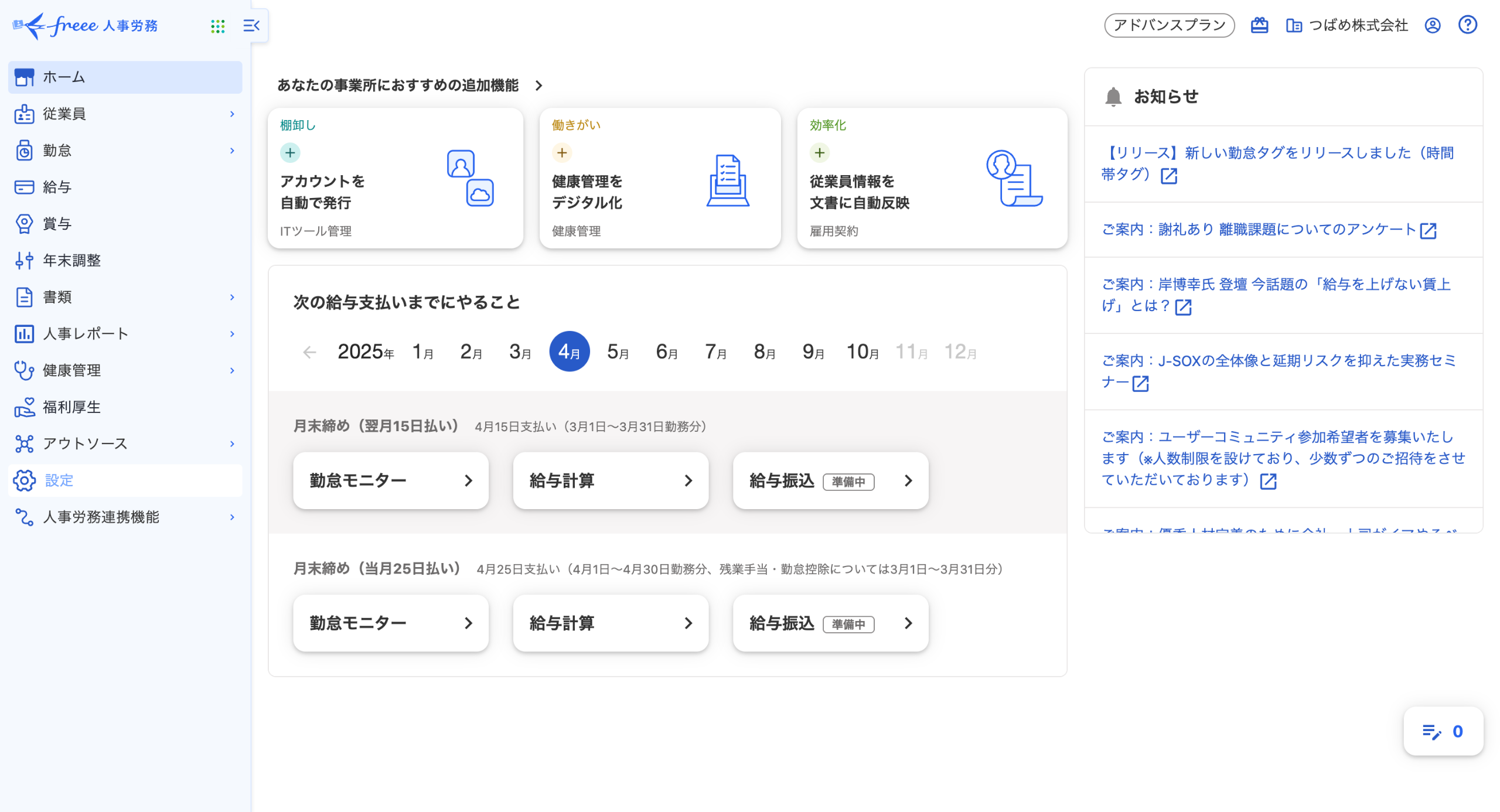Click plus icon on 健康管理をデジタル化 card
The height and width of the screenshot is (812, 1500).
pos(562,153)
